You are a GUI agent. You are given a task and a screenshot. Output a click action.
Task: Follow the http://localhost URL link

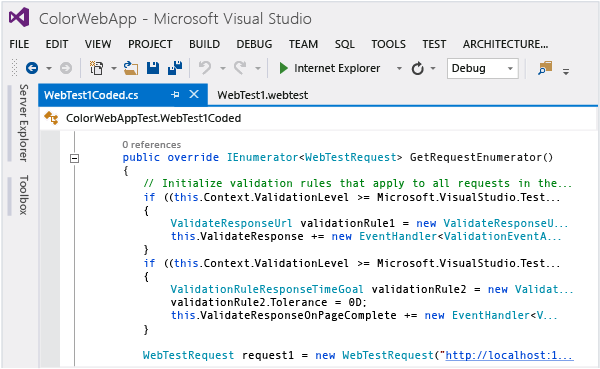509,355
